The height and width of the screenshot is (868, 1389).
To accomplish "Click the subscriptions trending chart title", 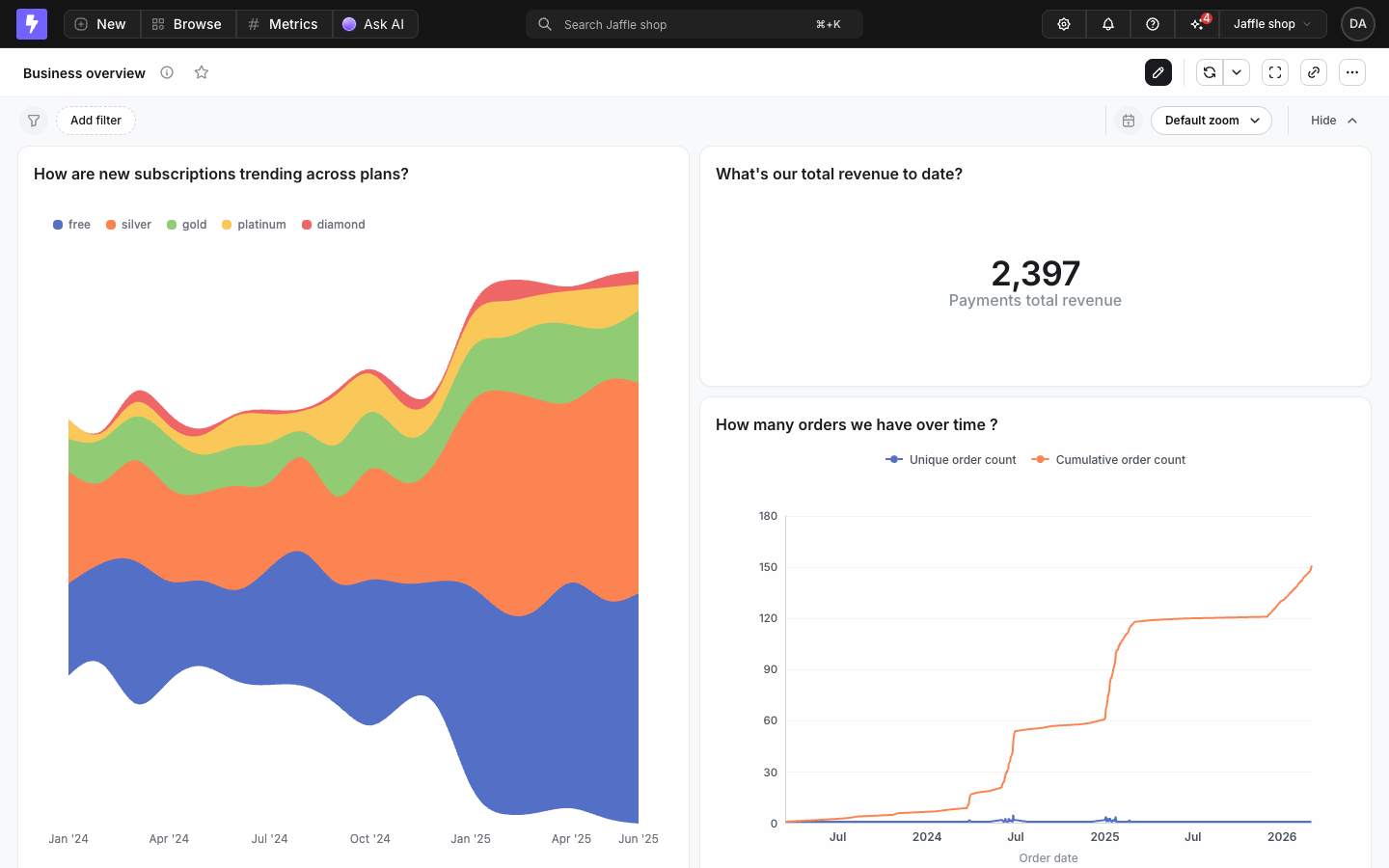I will [221, 174].
